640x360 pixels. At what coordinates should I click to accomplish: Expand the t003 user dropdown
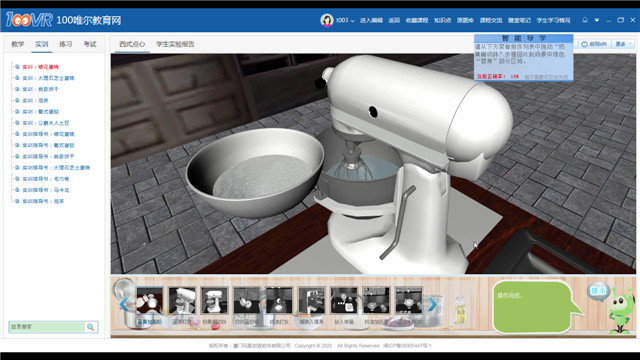345,20
